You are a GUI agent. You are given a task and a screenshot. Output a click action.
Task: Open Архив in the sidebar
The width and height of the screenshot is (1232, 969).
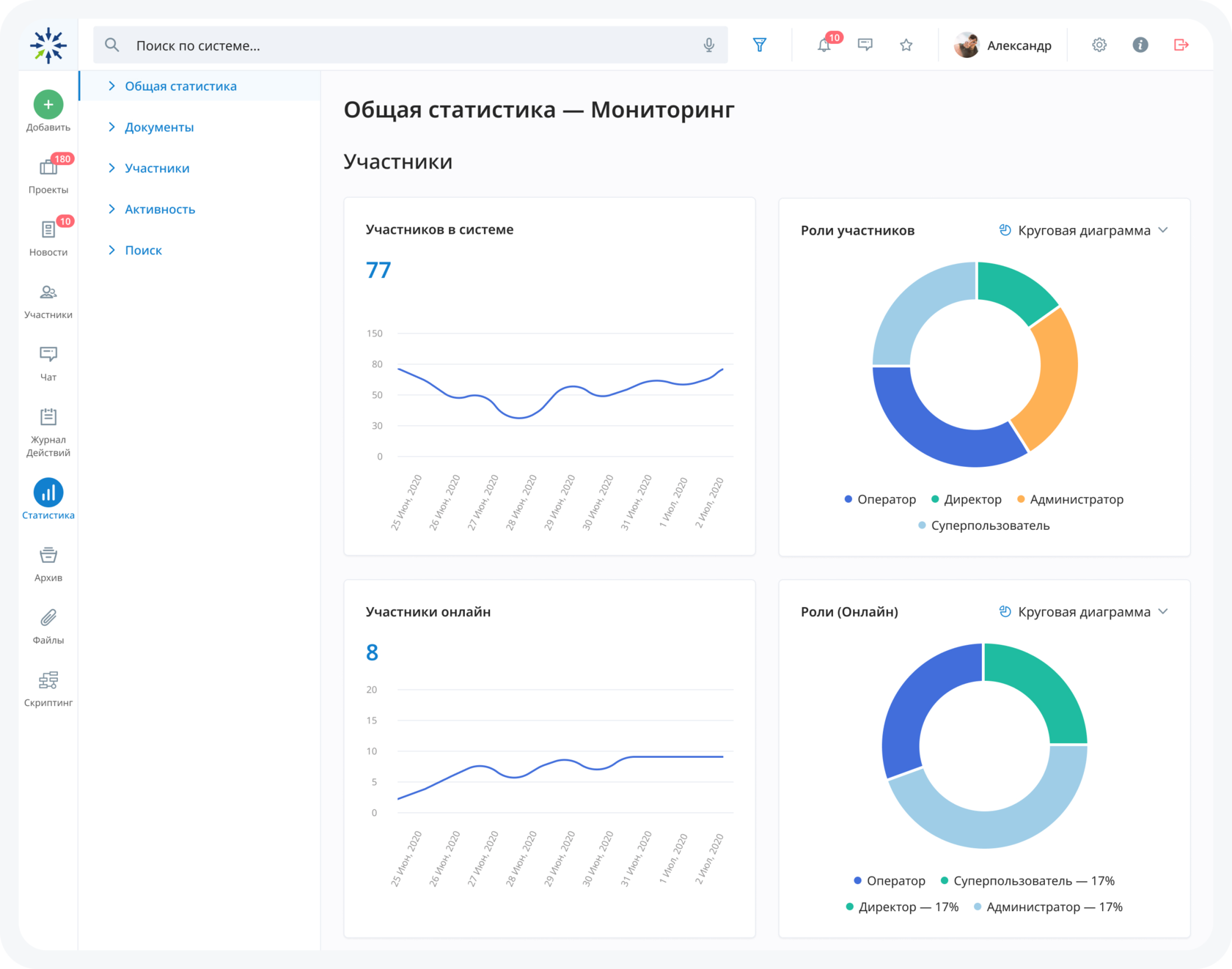tap(48, 564)
